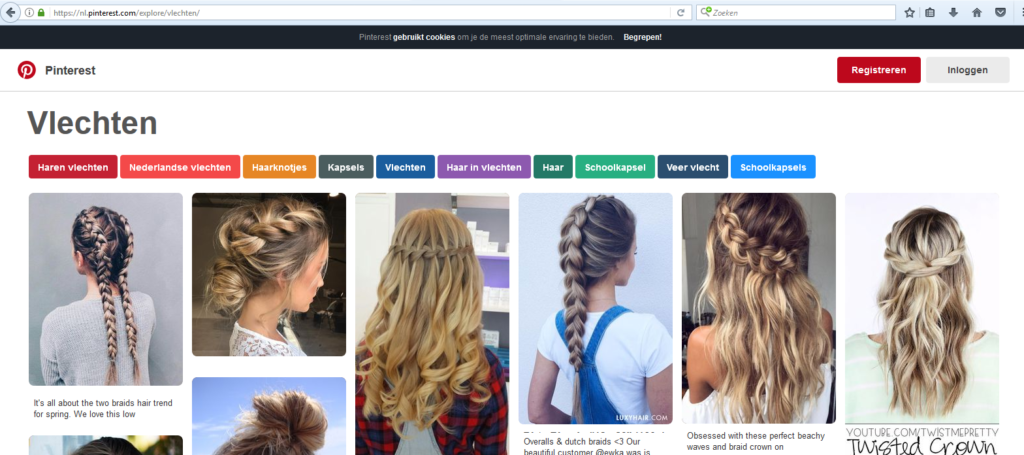Image resolution: width=1024 pixels, height=455 pixels.
Task: Click the Vlechten page heading
Action: point(92,123)
